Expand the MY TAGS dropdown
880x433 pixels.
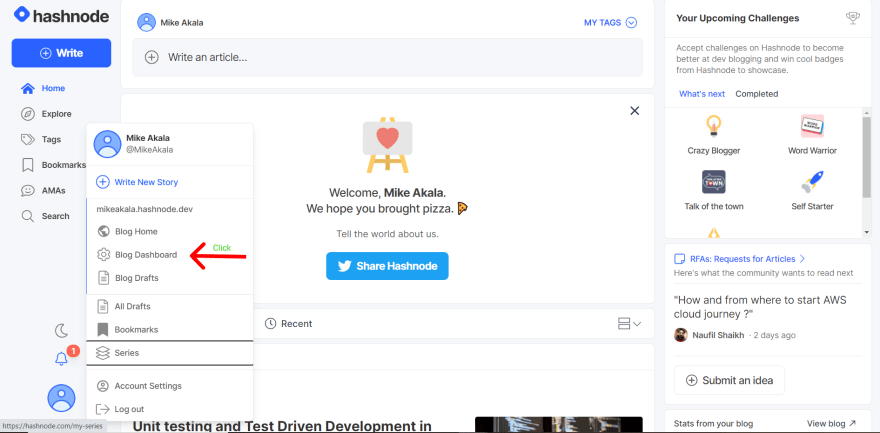[x=611, y=23]
